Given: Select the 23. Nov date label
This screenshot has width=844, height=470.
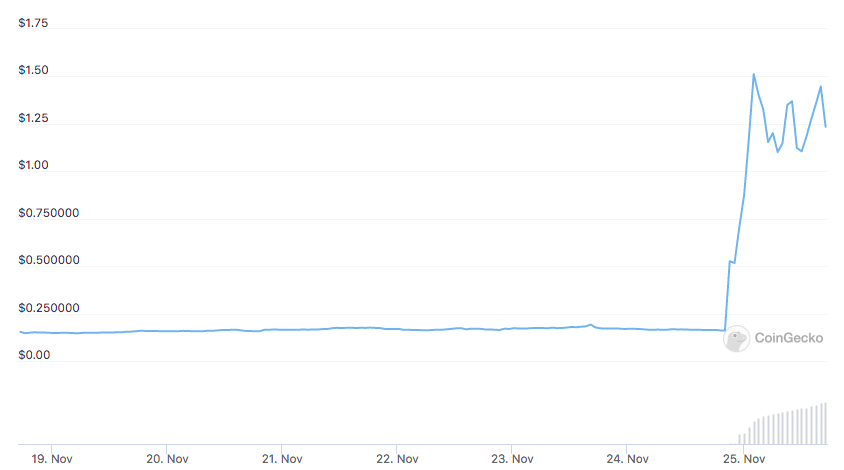Looking at the screenshot, I should pyautogui.click(x=511, y=459).
